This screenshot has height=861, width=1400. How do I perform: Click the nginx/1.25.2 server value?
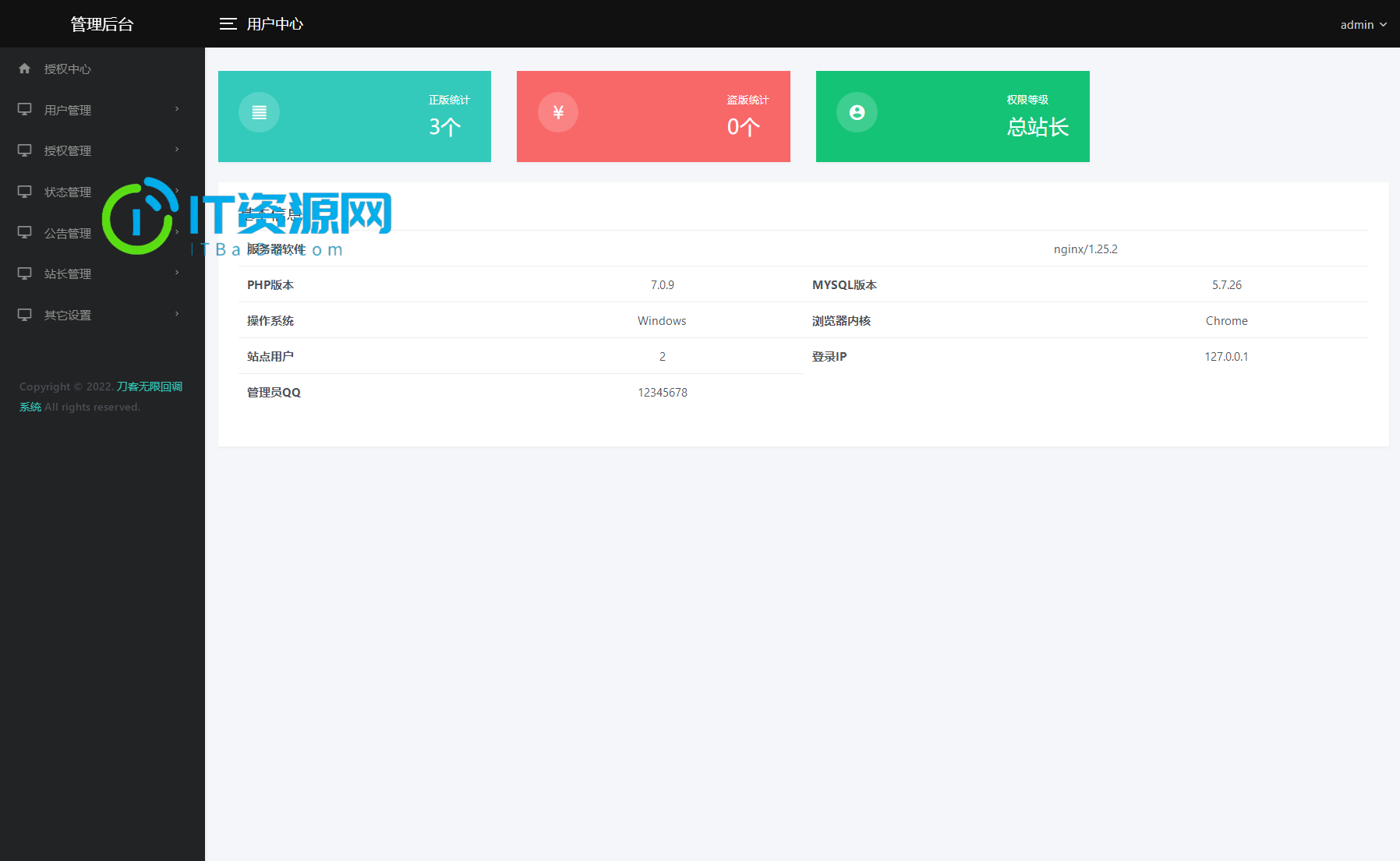[1086, 249]
